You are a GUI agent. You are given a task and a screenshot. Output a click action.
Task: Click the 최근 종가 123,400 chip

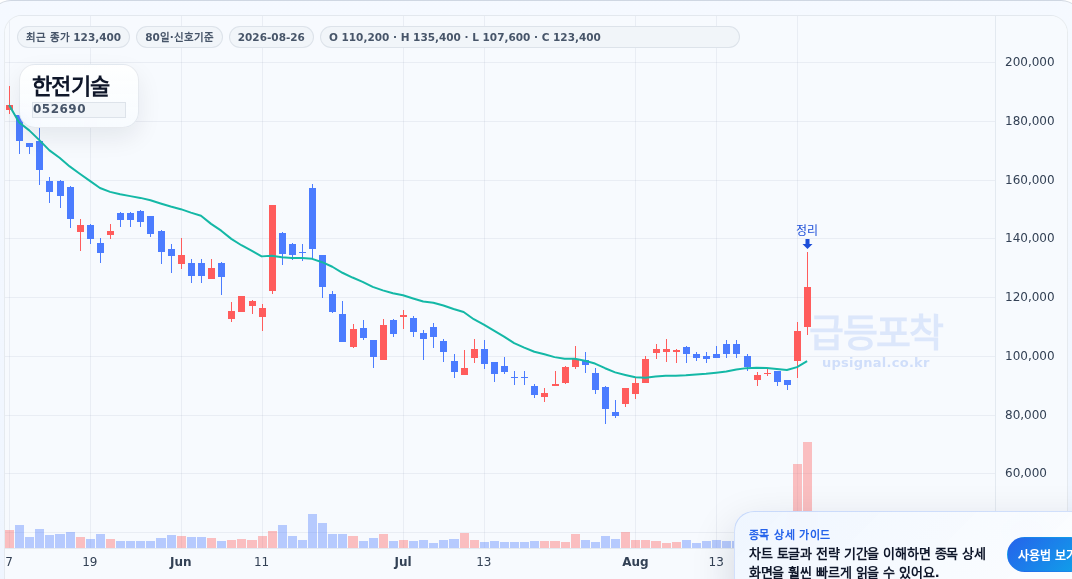coord(73,37)
